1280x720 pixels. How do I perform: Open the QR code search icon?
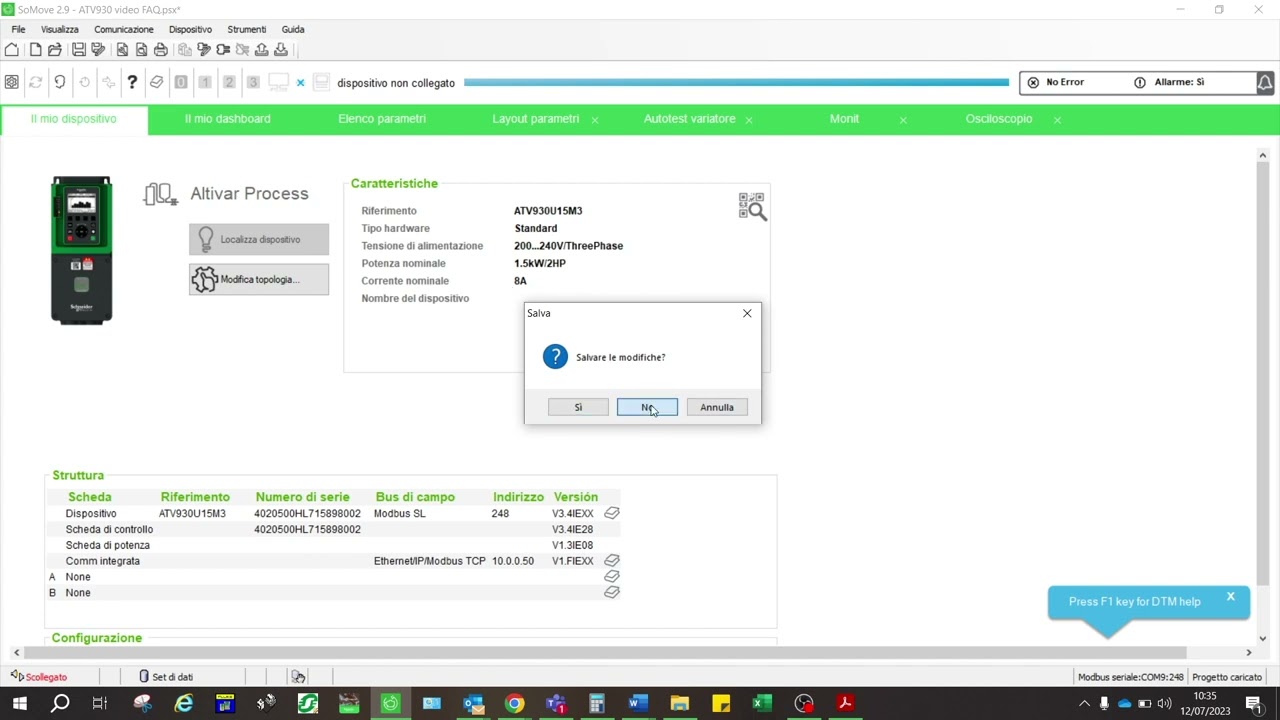tap(752, 207)
